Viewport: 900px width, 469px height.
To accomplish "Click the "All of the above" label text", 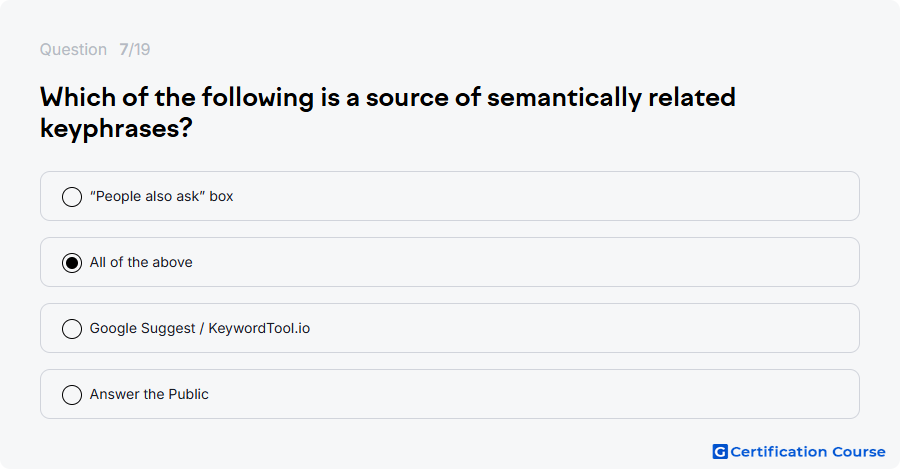I will click(141, 262).
